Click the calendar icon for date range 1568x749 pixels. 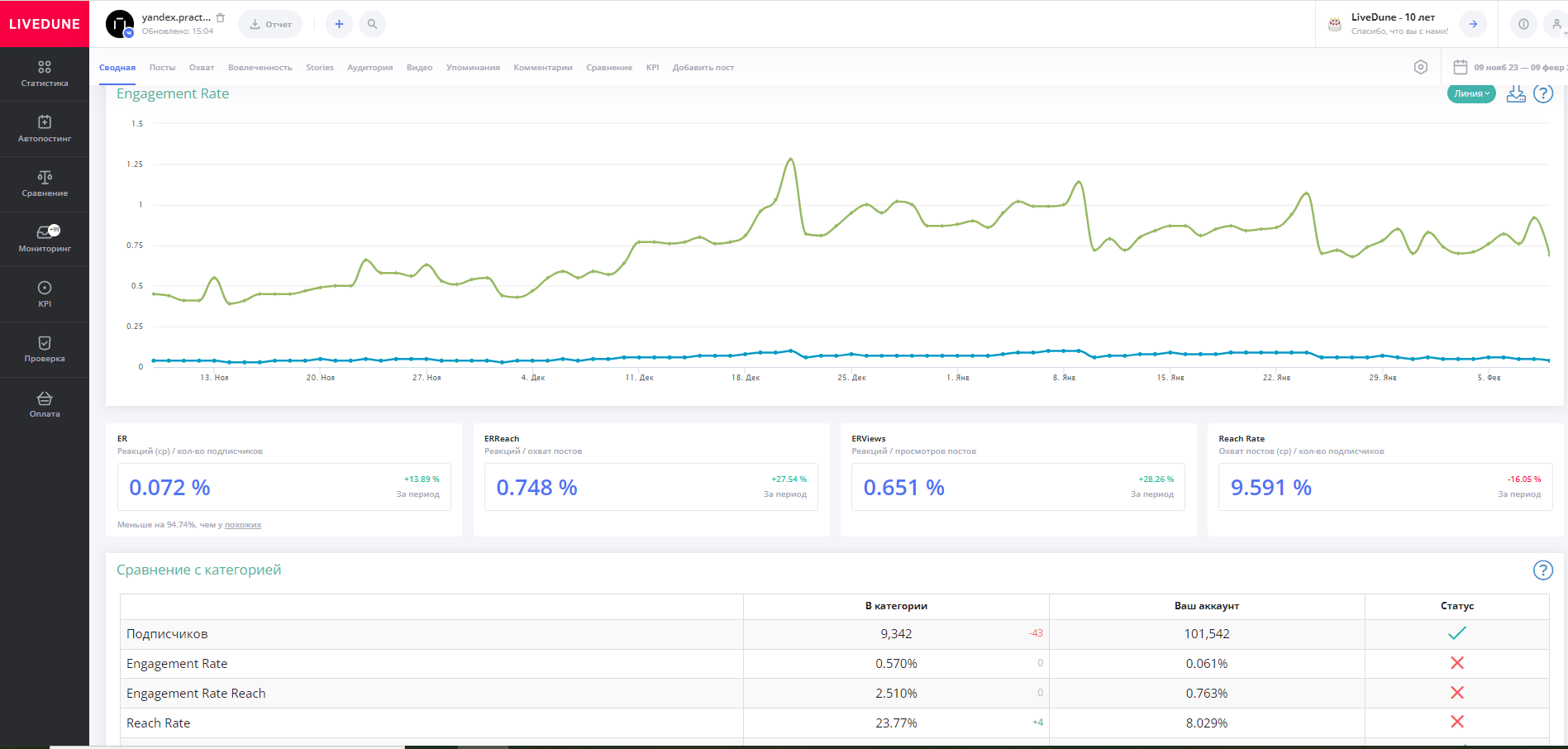1461,67
